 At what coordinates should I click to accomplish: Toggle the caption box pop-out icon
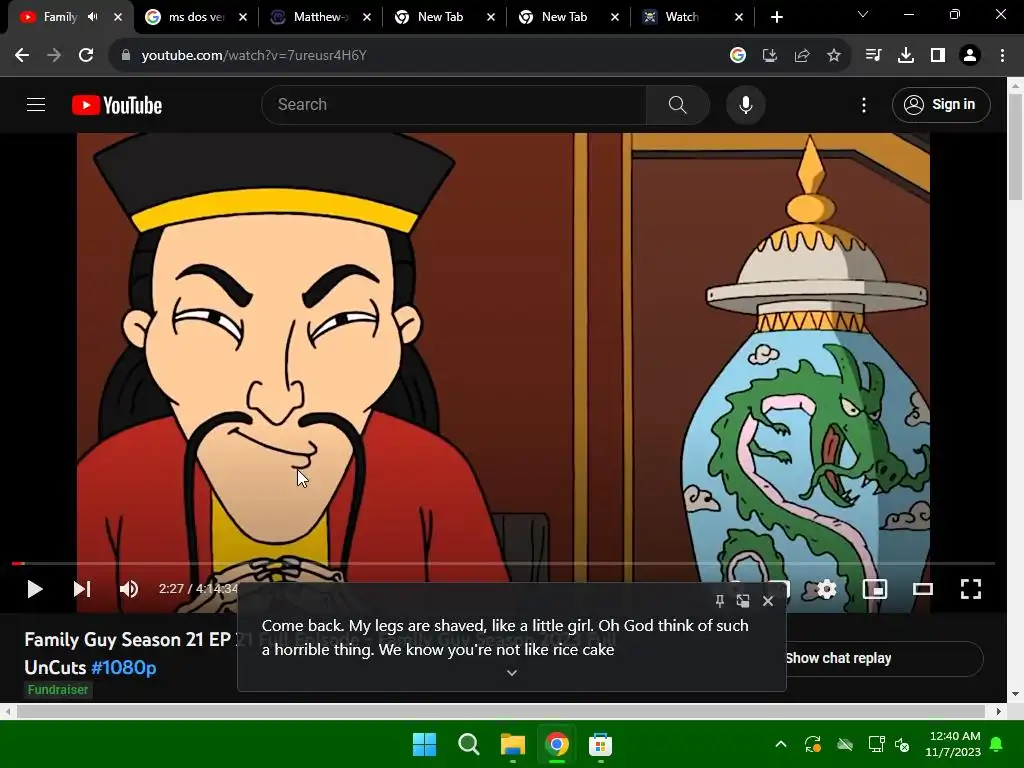tap(743, 601)
